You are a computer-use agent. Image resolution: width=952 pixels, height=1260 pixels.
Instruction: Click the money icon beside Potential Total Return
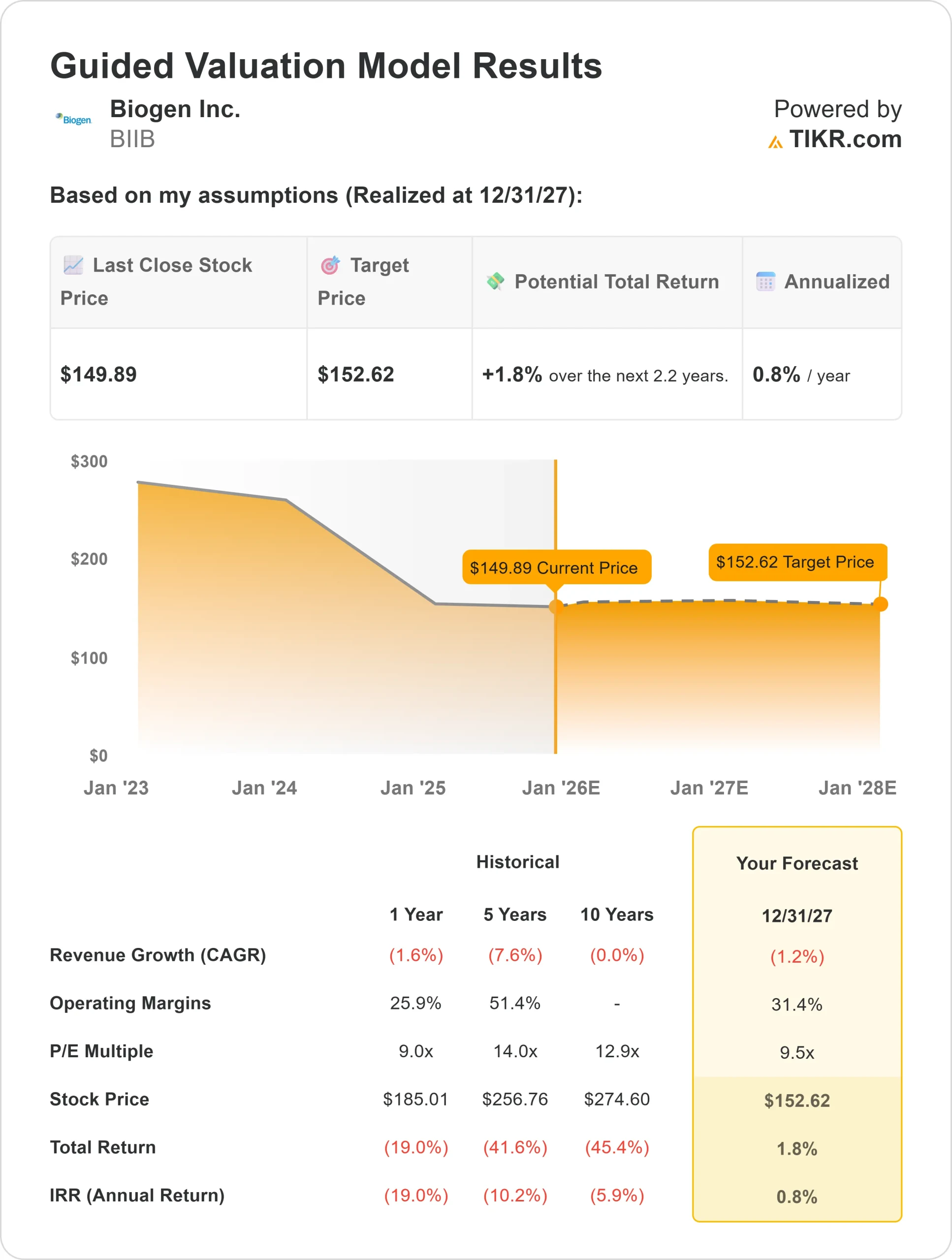click(495, 281)
